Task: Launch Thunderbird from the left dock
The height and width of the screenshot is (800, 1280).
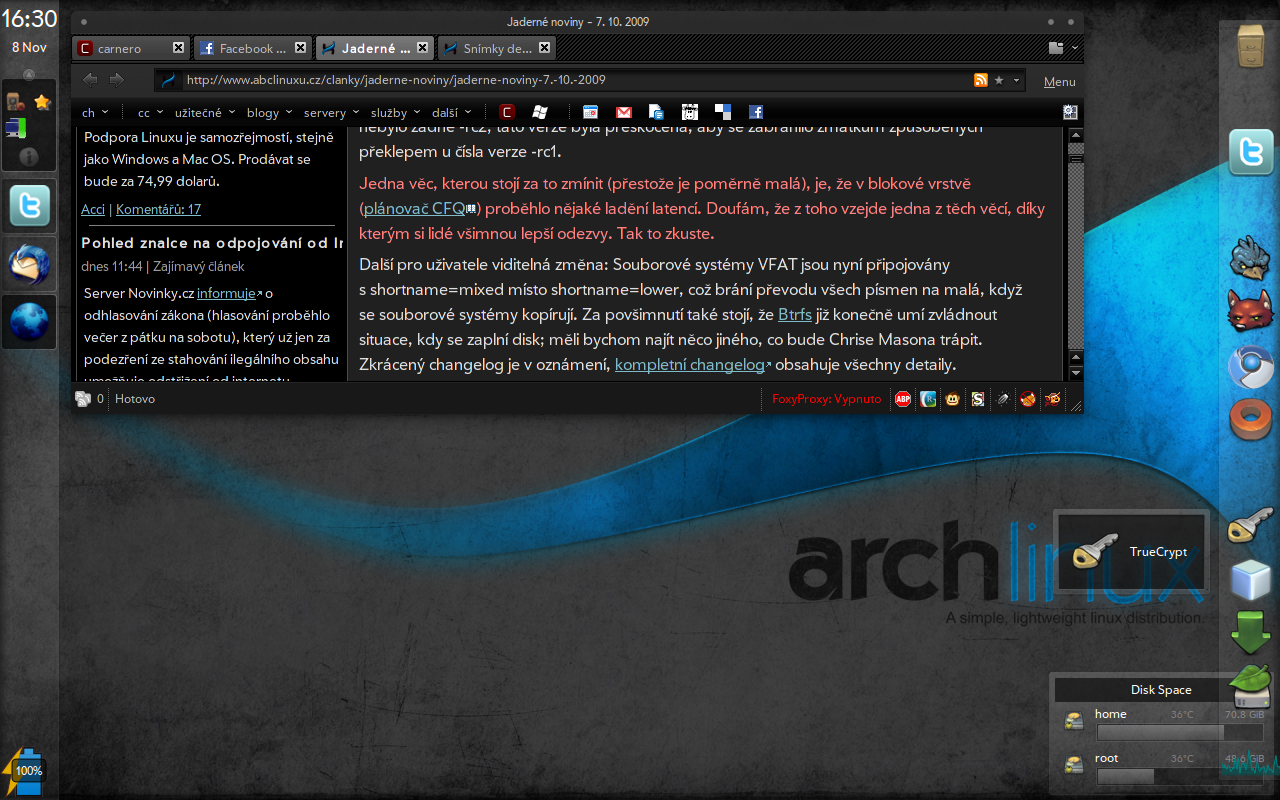Action: pyautogui.click(x=30, y=268)
